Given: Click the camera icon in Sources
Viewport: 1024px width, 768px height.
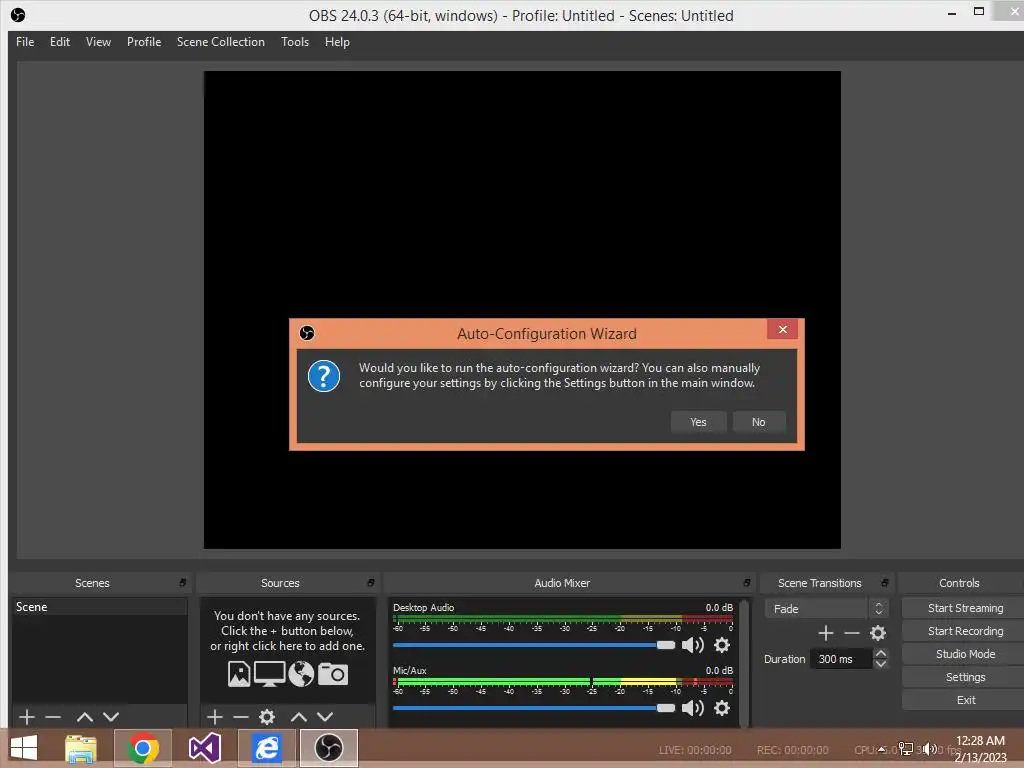Looking at the screenshot, I should pyautogui.click(x=333, y=674).
